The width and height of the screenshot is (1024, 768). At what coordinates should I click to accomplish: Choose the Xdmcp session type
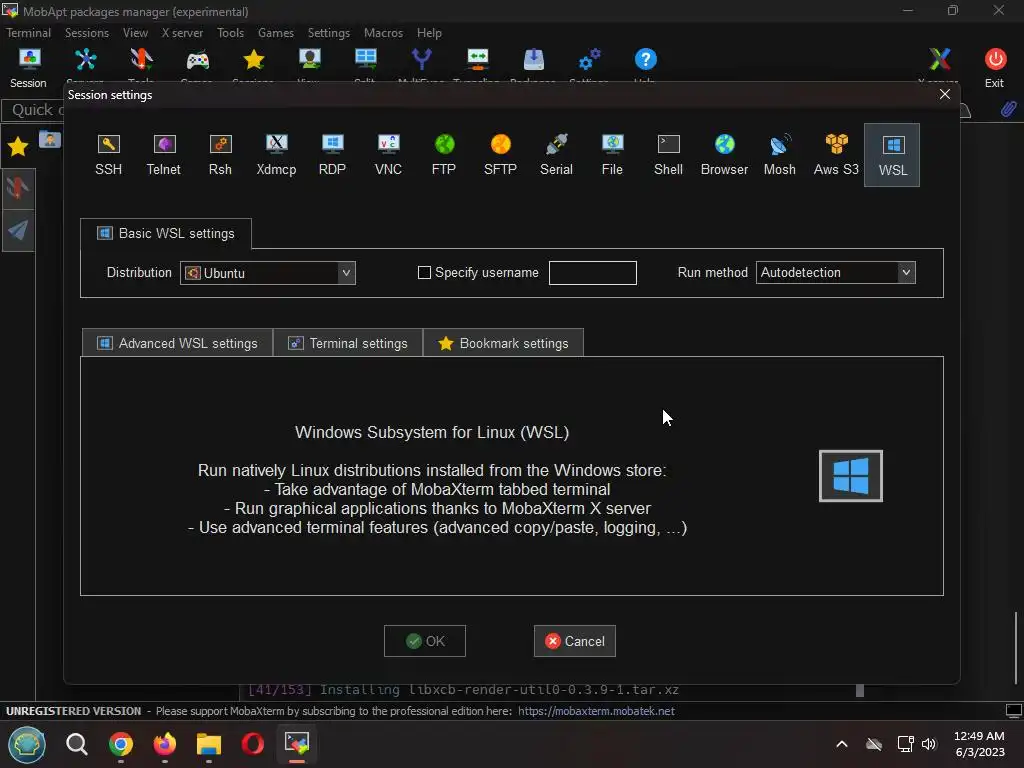pyautogui.click(x=276, y=155)
